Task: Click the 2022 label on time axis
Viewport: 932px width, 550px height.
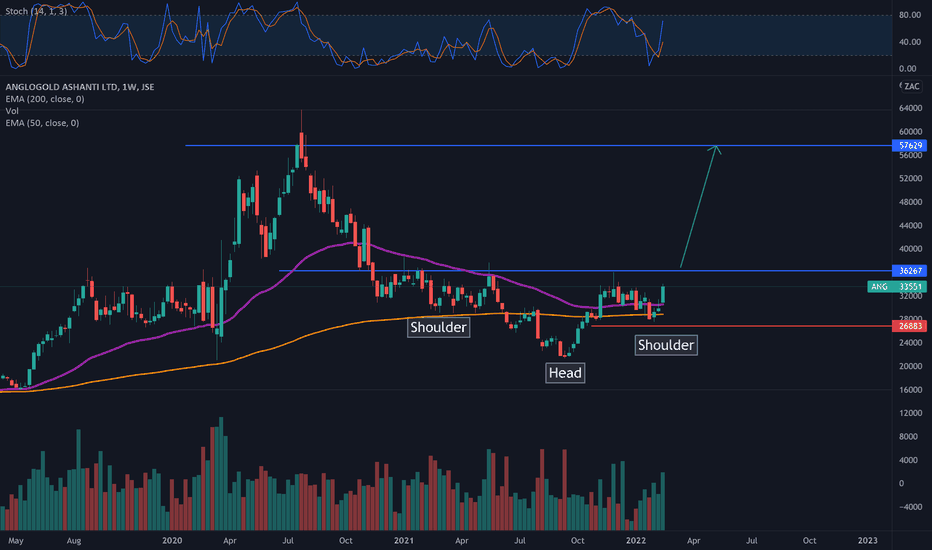Action: tap(636, 540)
